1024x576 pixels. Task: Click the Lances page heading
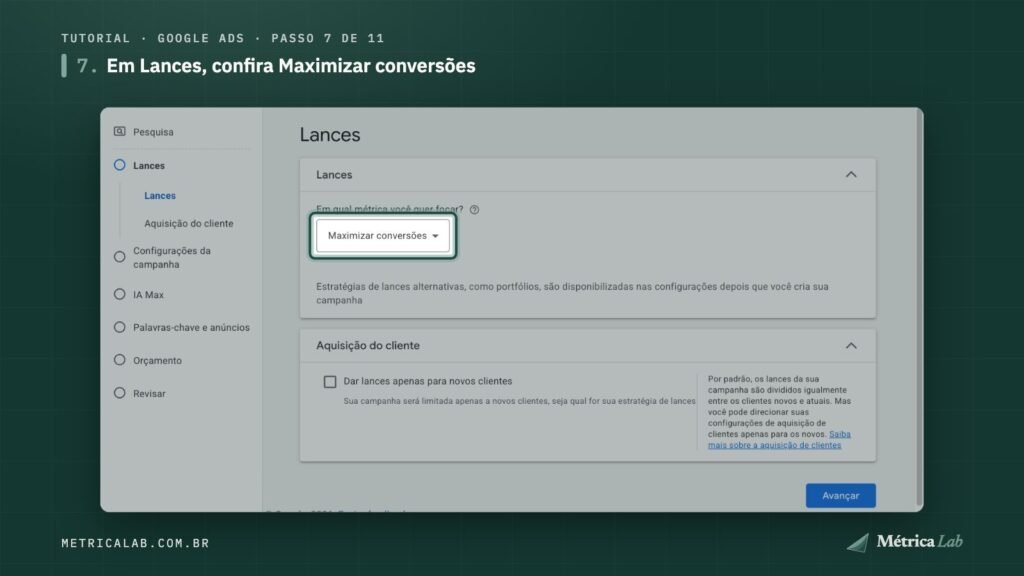tap(330, 135)
